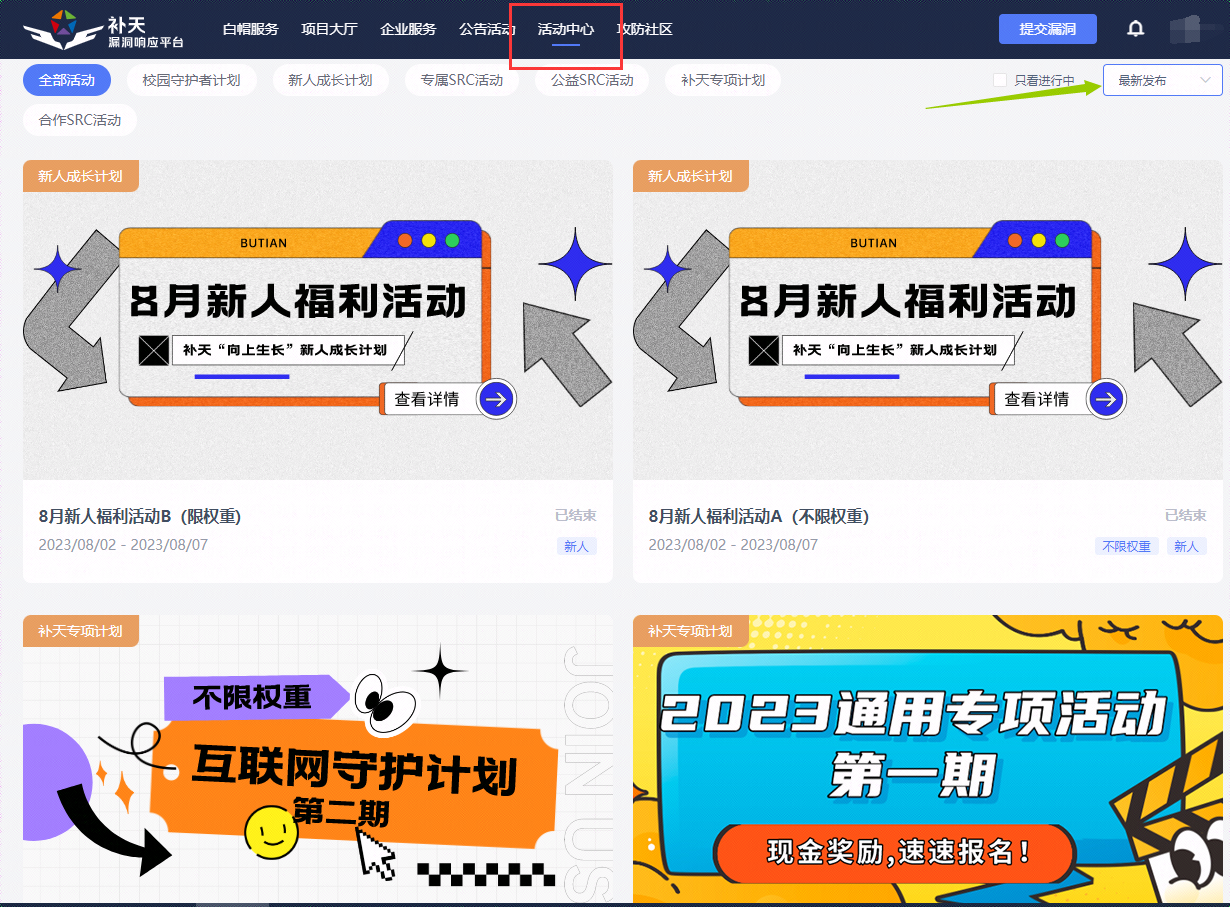Click 新人成长计划 badge on first card

pos(80,176)
